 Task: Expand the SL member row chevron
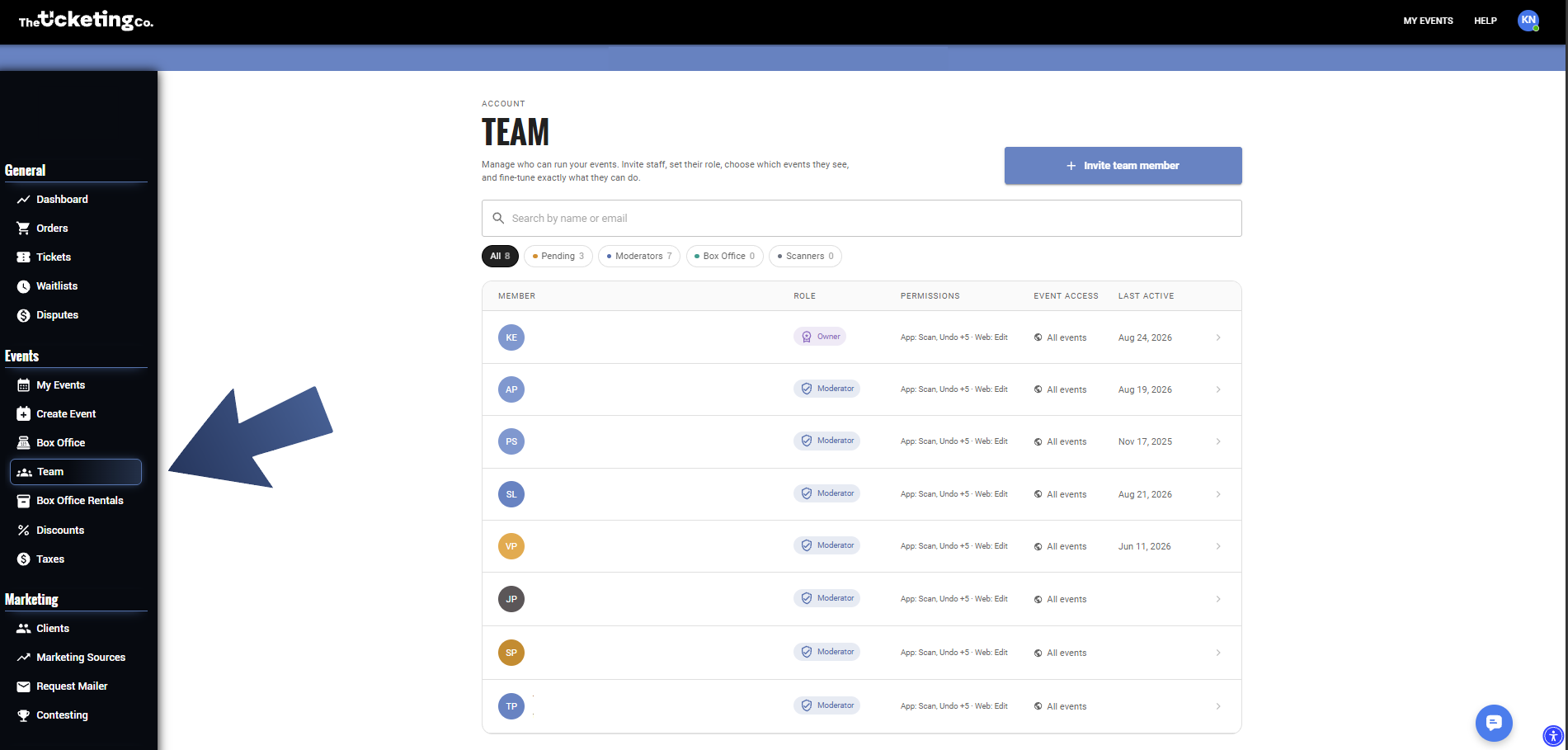tap(1218, 494)
